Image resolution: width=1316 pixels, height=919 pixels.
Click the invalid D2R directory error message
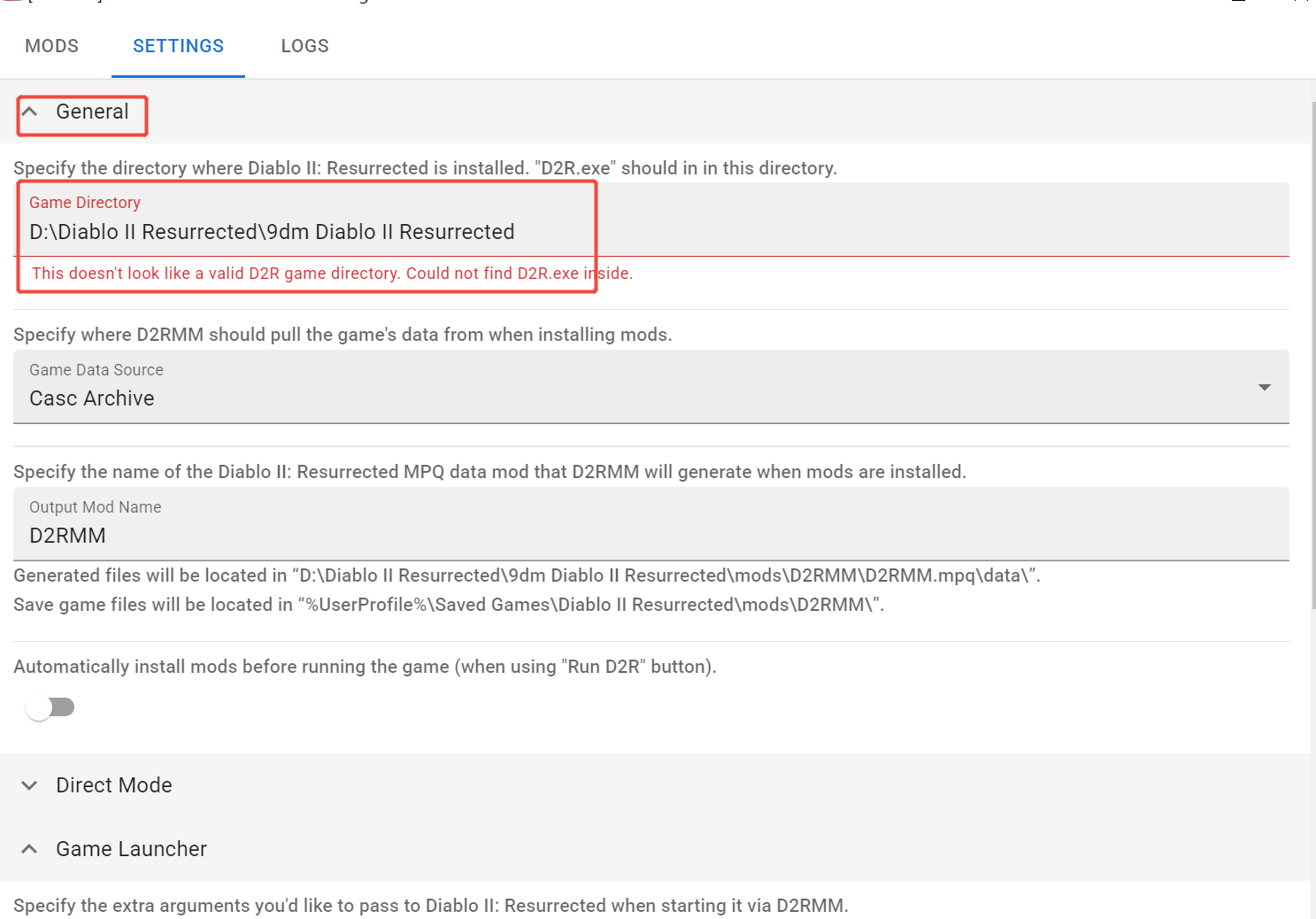click(332, 274)
